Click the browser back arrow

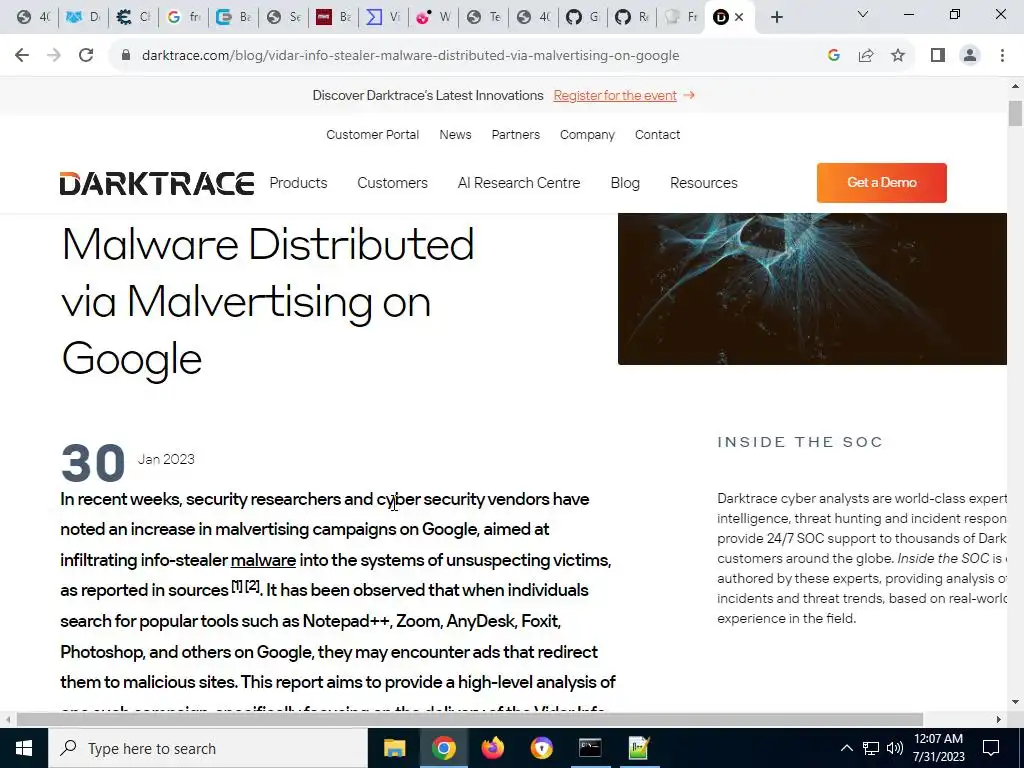tap(22, 56)
